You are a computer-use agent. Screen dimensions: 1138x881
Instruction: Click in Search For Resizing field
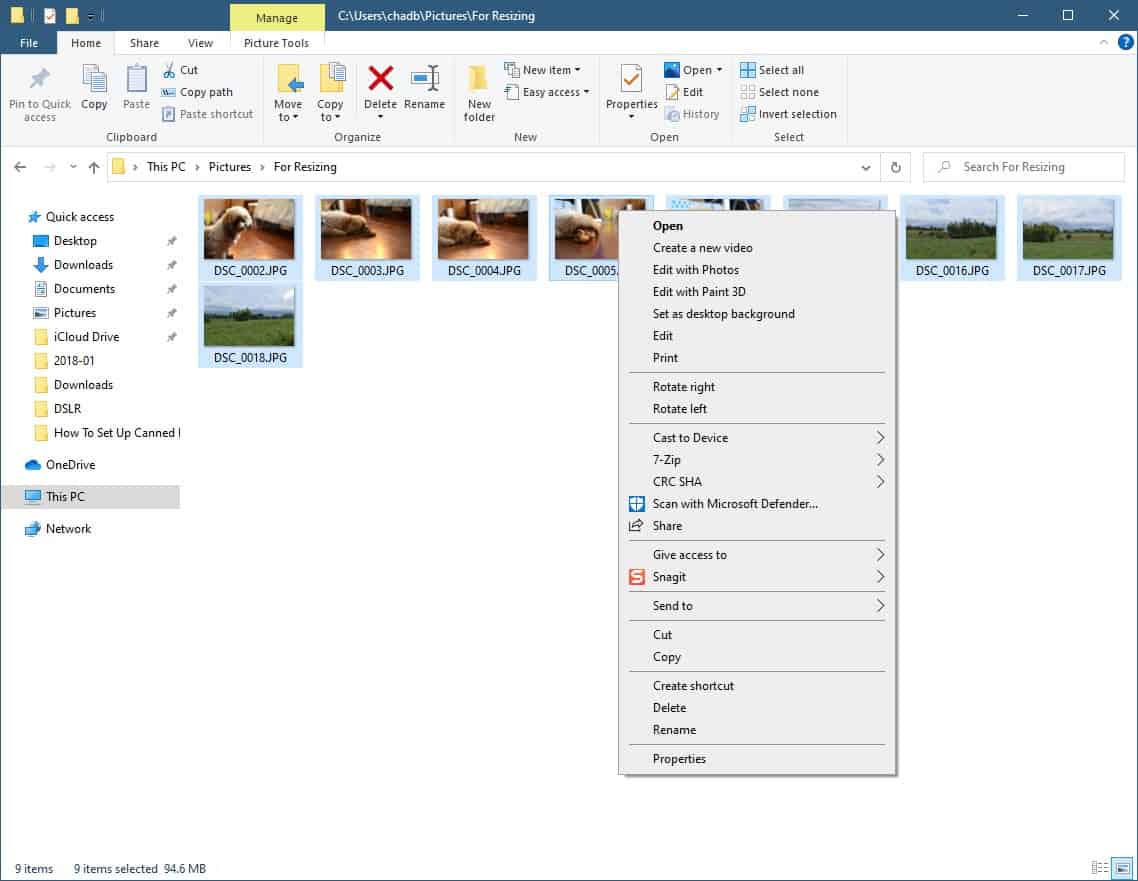[x=1023, y=167]
